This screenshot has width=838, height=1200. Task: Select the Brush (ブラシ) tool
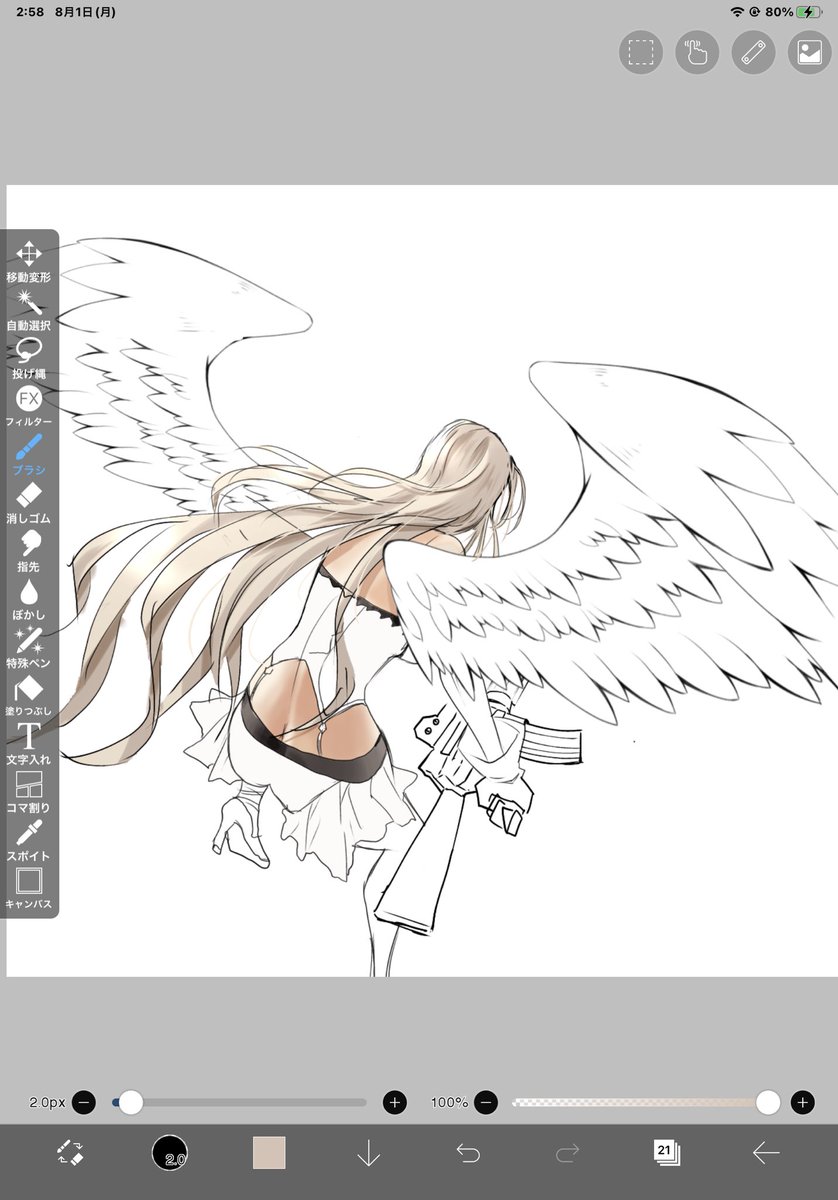pyautogui.click(x=28, y=455)
